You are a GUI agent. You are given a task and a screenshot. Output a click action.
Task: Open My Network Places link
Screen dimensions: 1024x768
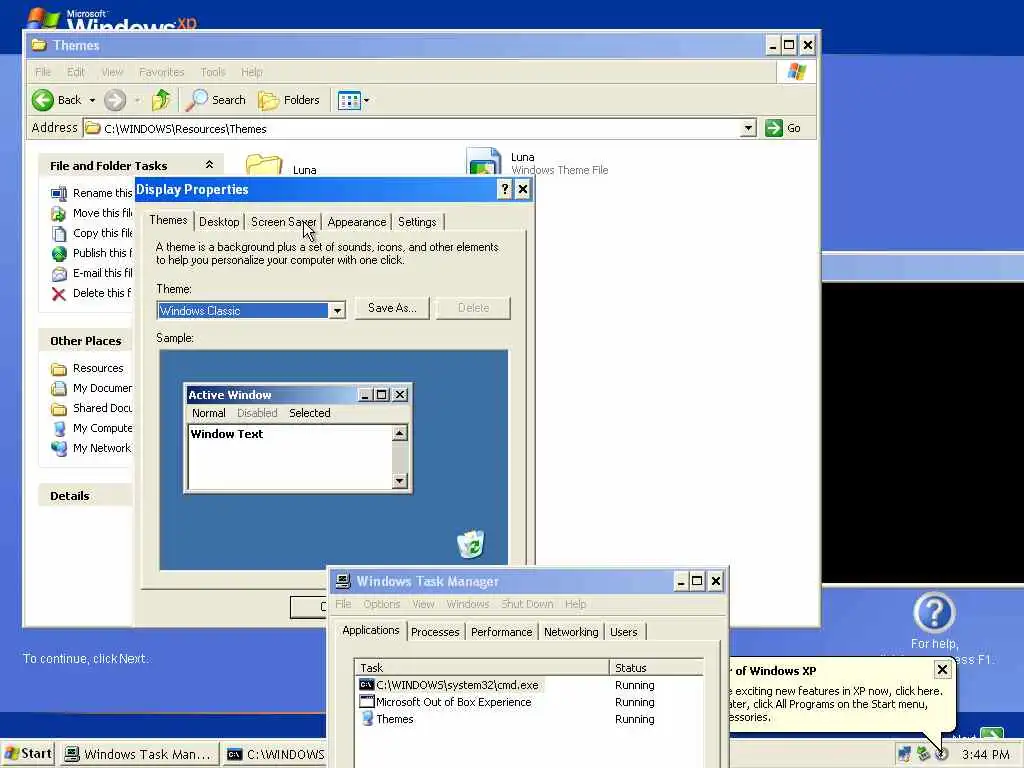point(103,448)
